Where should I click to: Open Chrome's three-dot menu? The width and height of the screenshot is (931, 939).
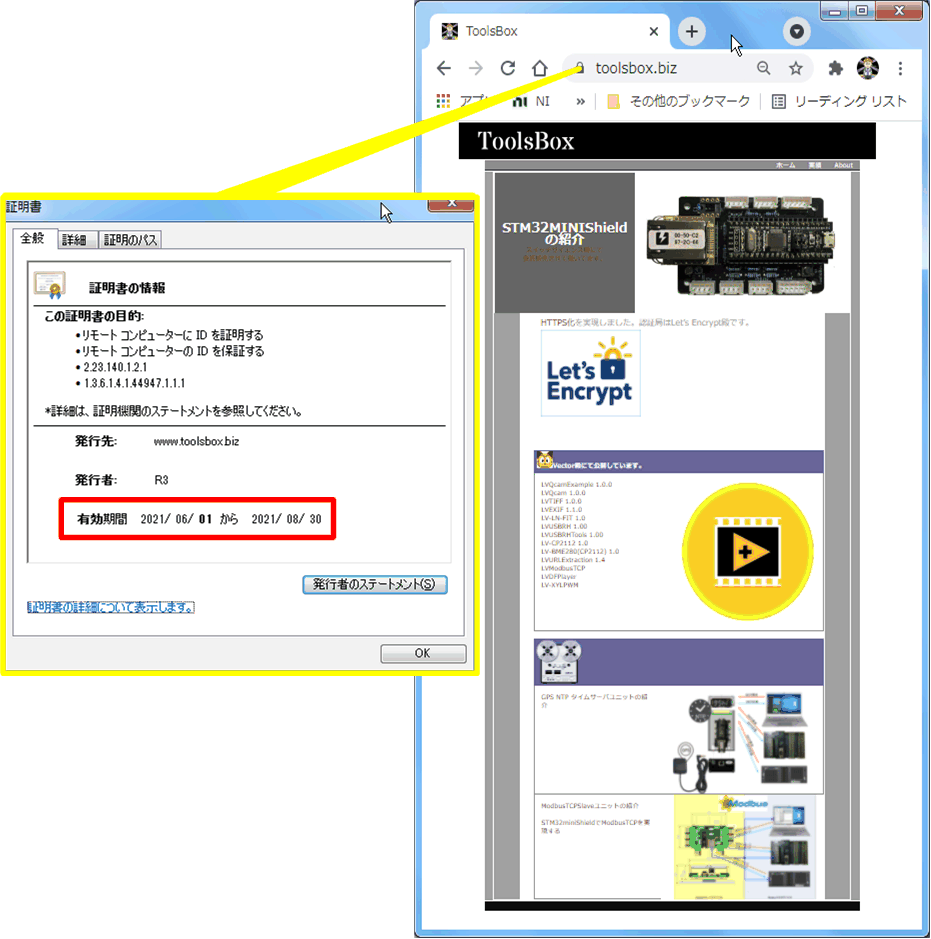[x=900, y=68]
